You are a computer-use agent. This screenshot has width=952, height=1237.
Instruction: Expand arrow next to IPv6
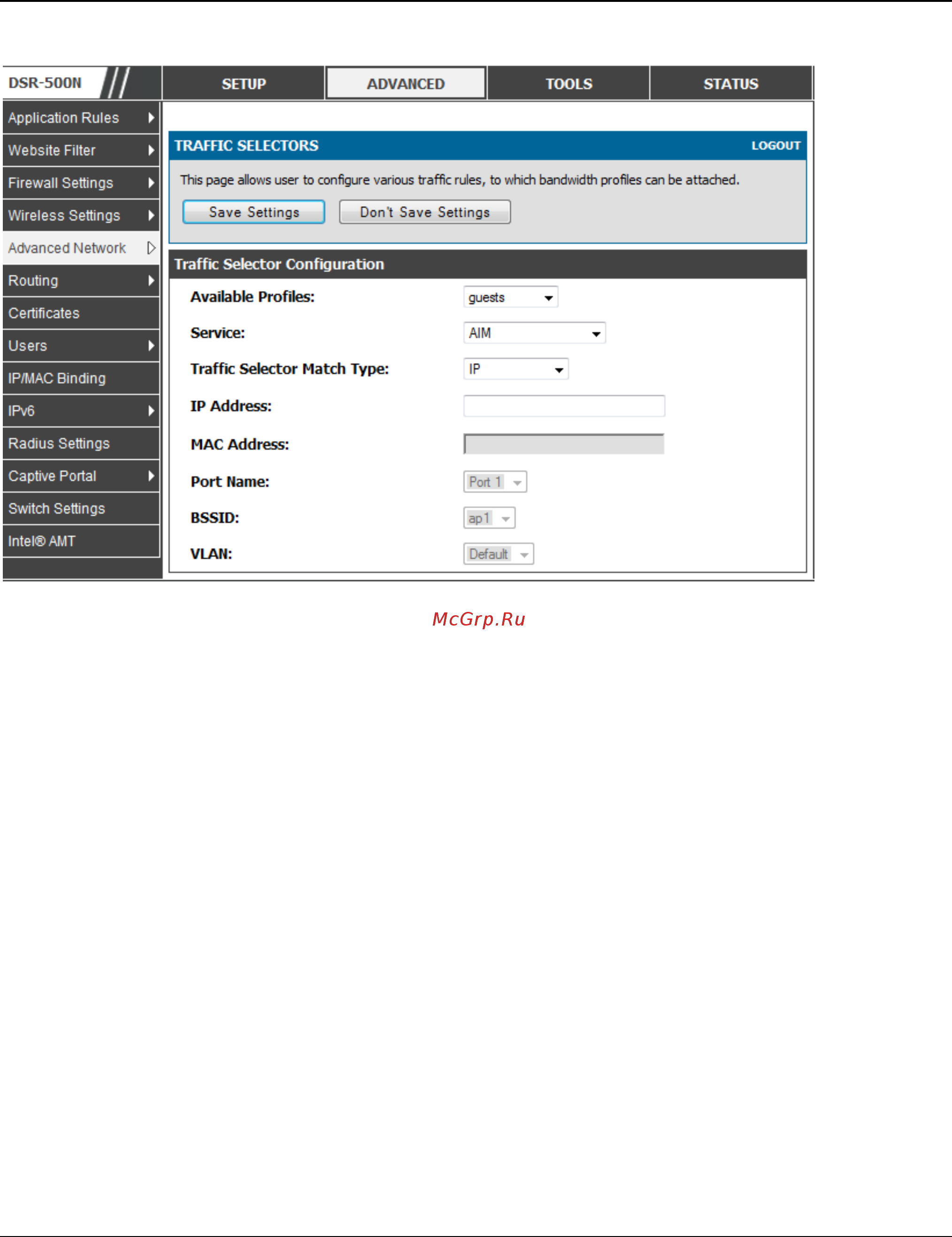[151, 411]
